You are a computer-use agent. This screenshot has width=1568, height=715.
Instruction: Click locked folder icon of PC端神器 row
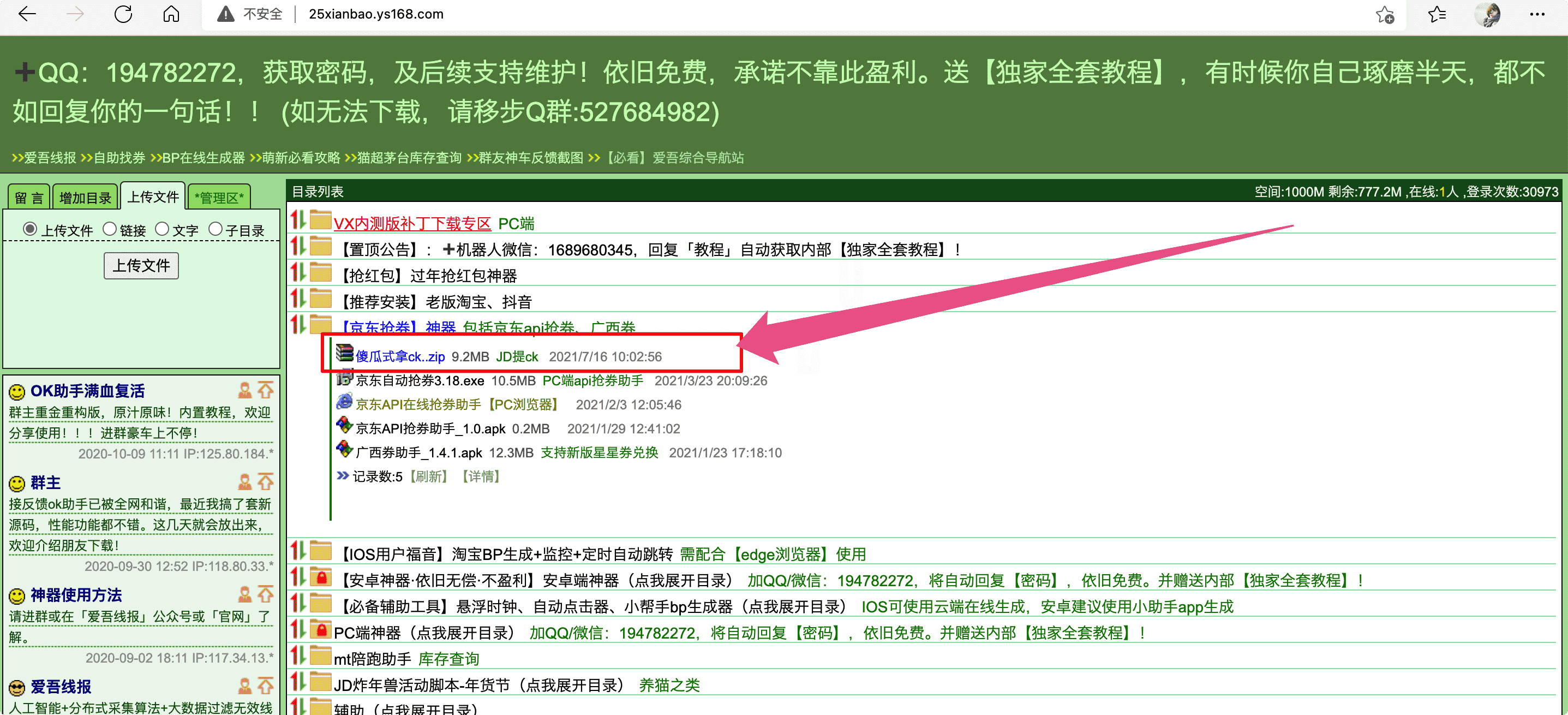click(x=320, y=629)
